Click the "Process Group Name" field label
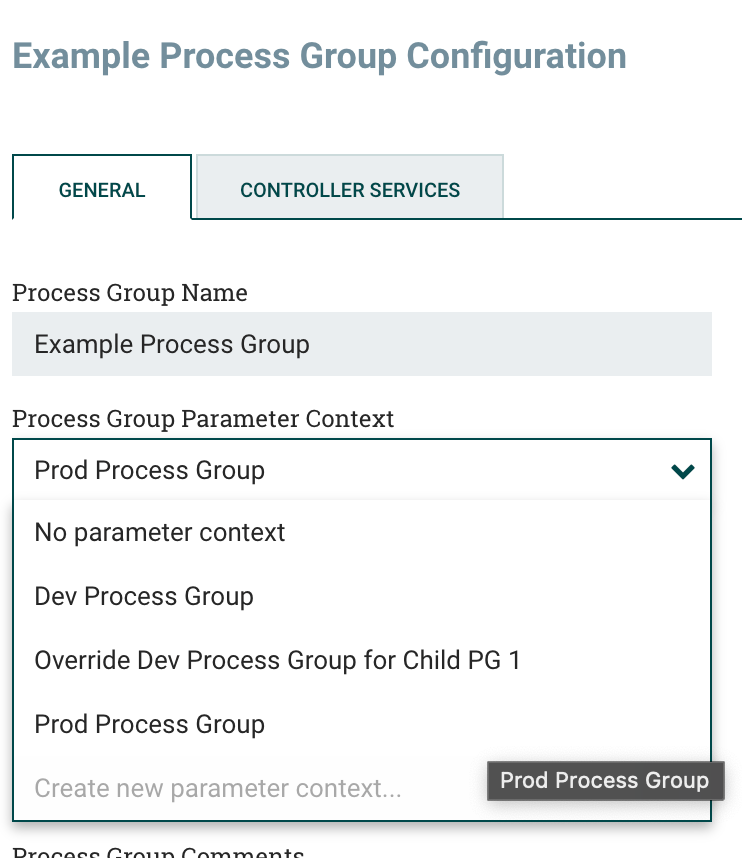Image resolution: width=742 pixels, height=858 pixels. (130, 293)
